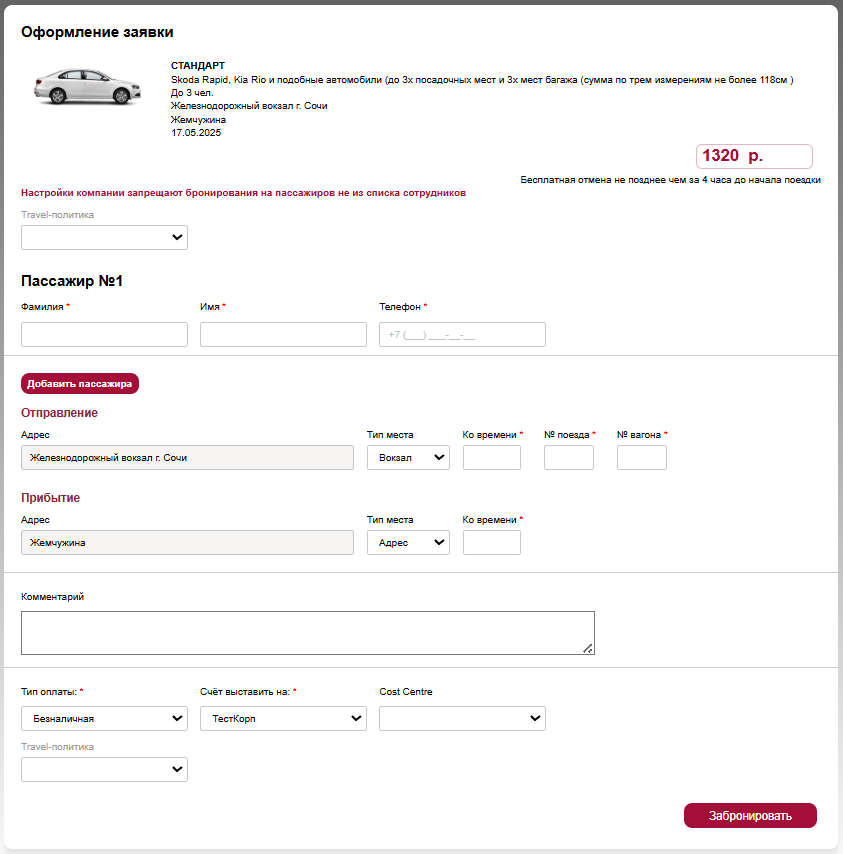Click the white sedan car thumbnail
This screenshot has width=843, height=854.
[88, 86]
